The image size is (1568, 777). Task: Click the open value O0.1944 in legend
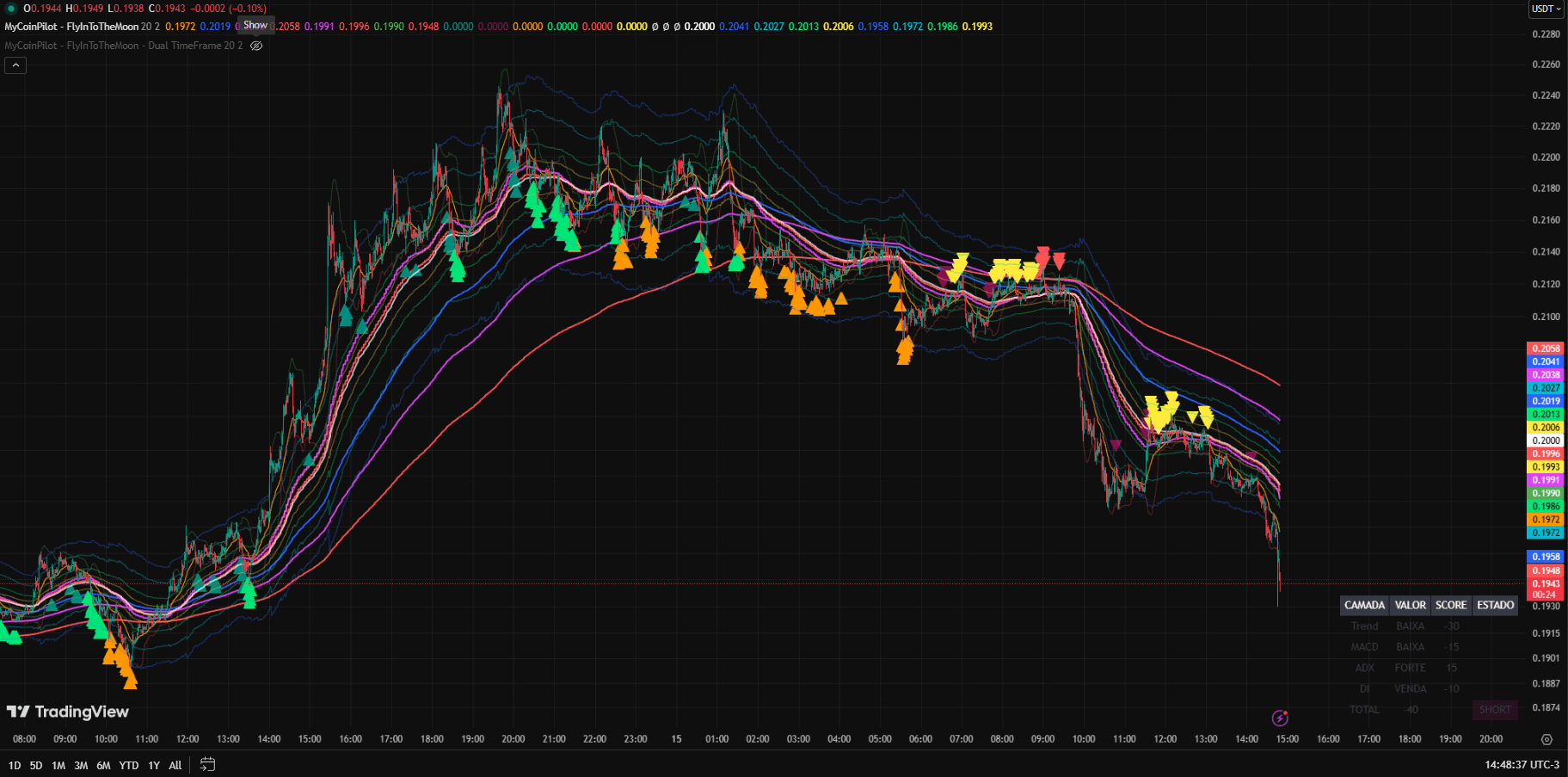click(42, 9)
